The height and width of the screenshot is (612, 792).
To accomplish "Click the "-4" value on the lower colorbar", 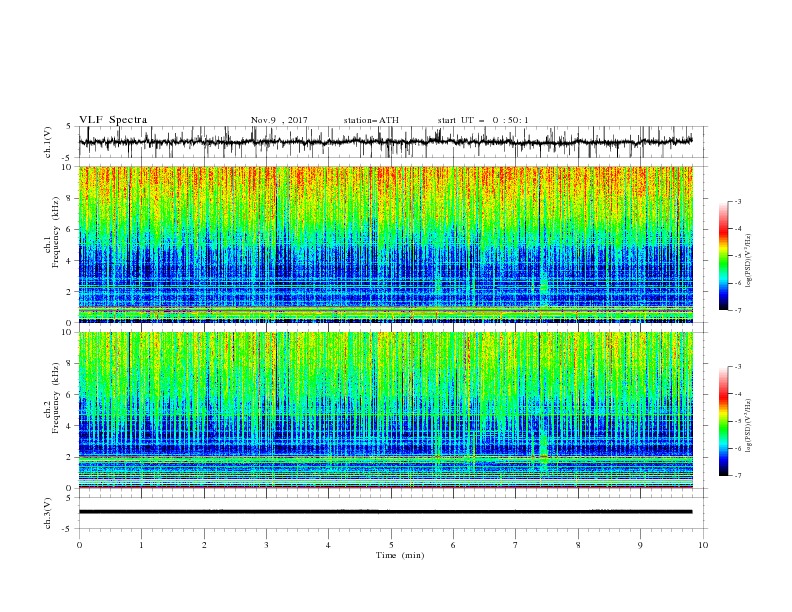I will [x=737, y=394].
